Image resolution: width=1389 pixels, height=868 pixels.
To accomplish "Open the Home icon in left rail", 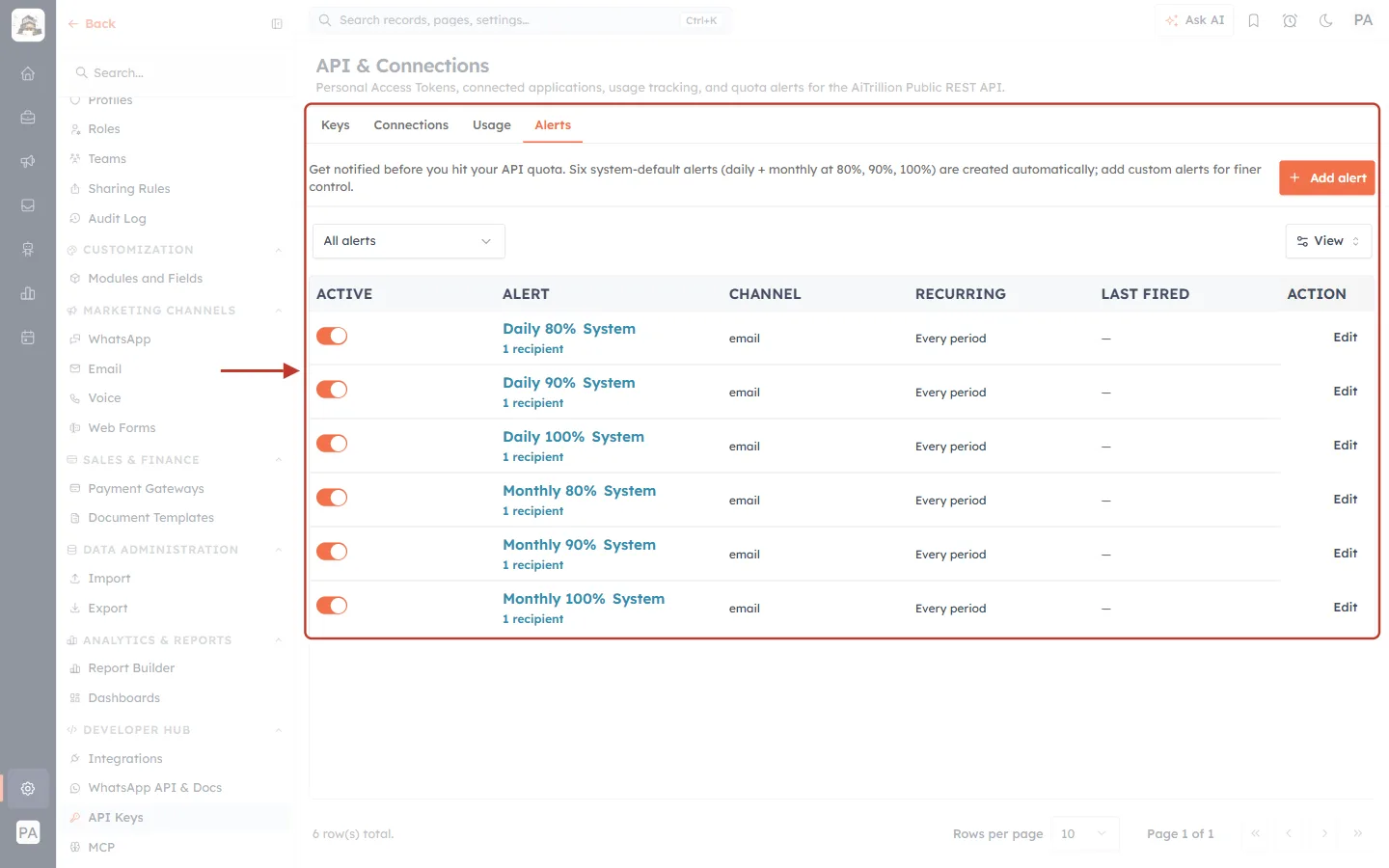I will pyautogui.click(x=28, y=73).
